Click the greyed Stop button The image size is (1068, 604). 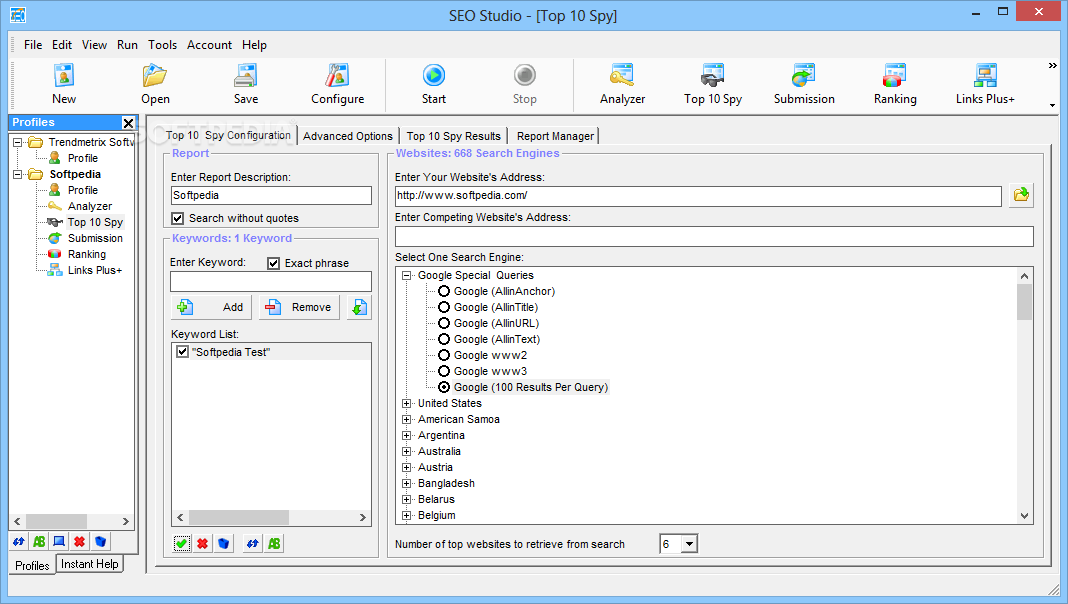point(524,84)
